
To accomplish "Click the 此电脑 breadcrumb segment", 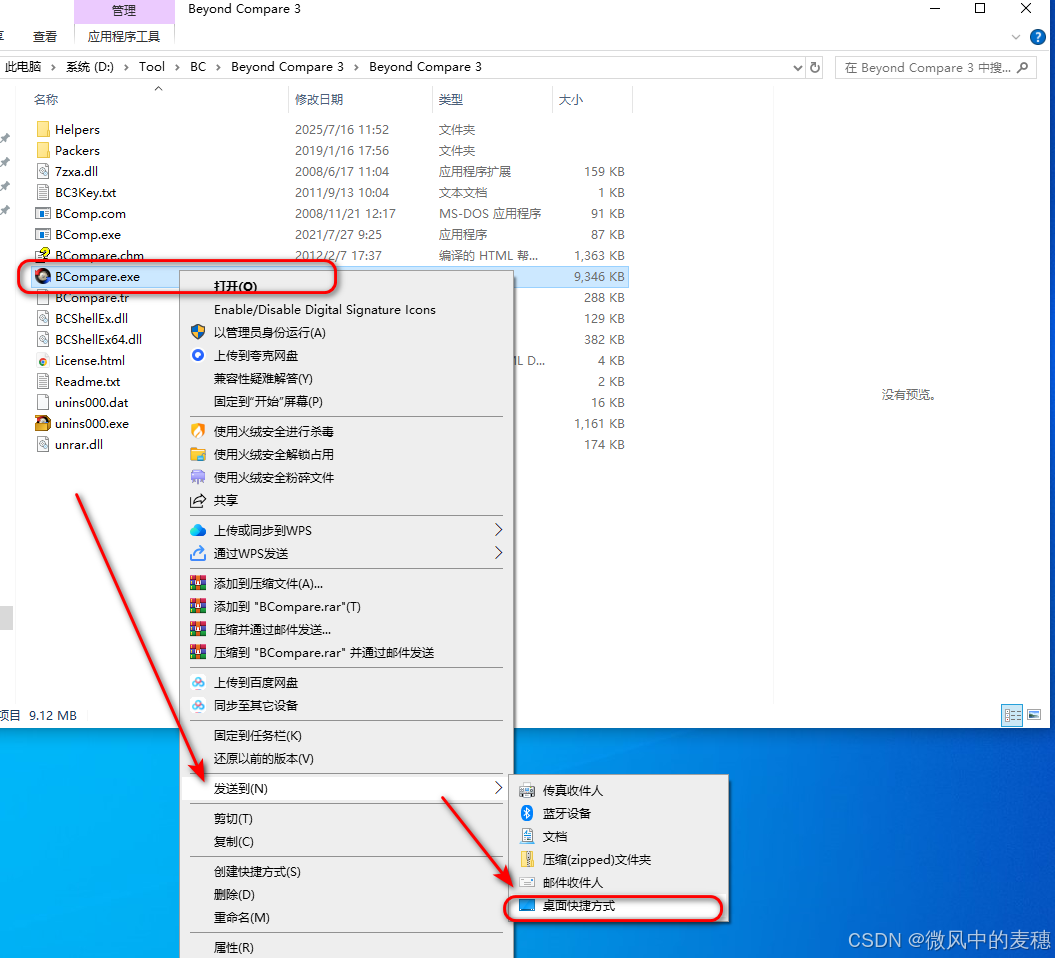I will click(x=23, y=67).
